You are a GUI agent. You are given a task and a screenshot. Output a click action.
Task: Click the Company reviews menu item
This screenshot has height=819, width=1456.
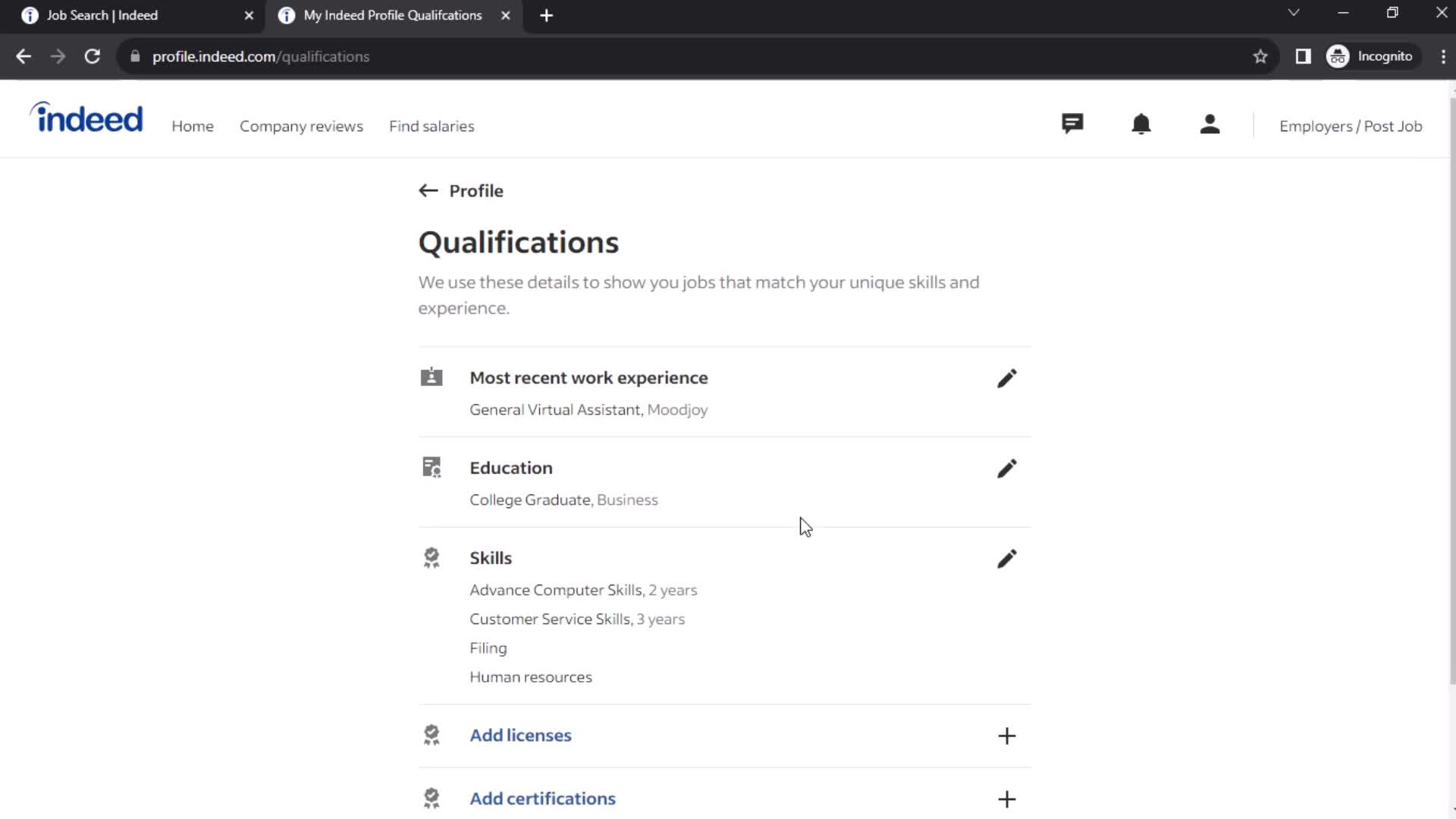[301, 126]
